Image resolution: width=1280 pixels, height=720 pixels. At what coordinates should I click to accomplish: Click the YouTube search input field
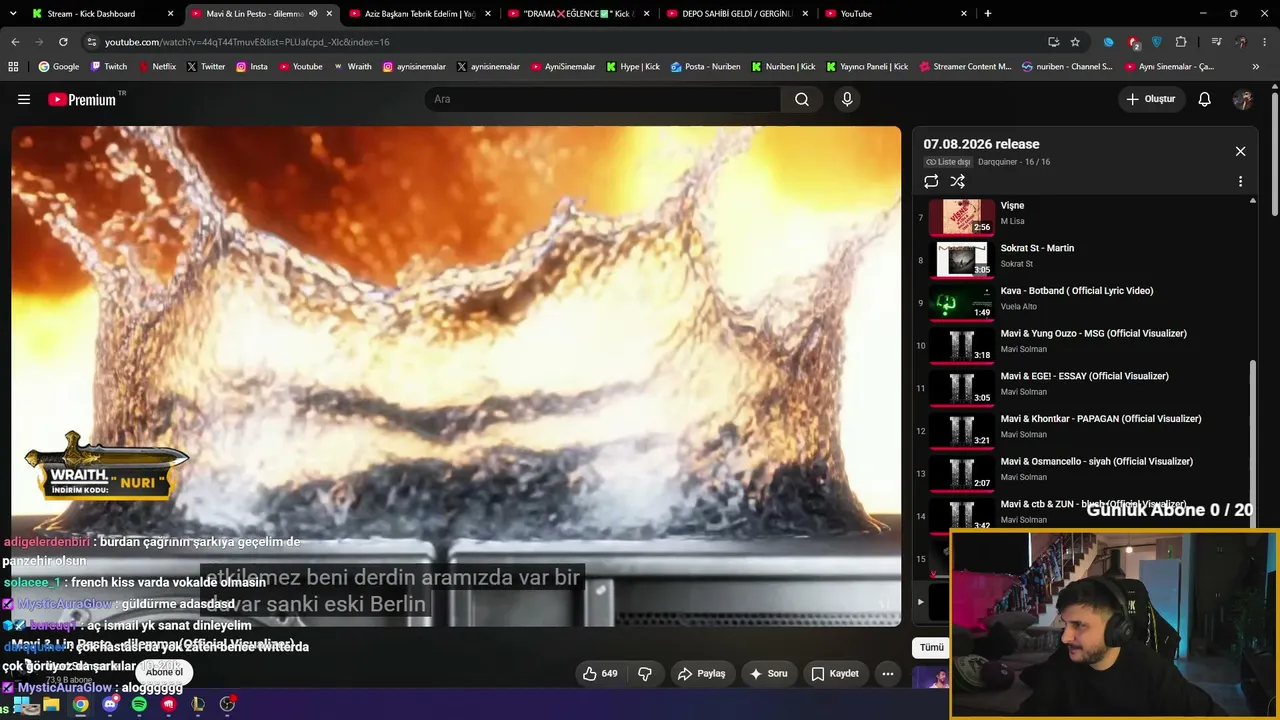[603, 99]
